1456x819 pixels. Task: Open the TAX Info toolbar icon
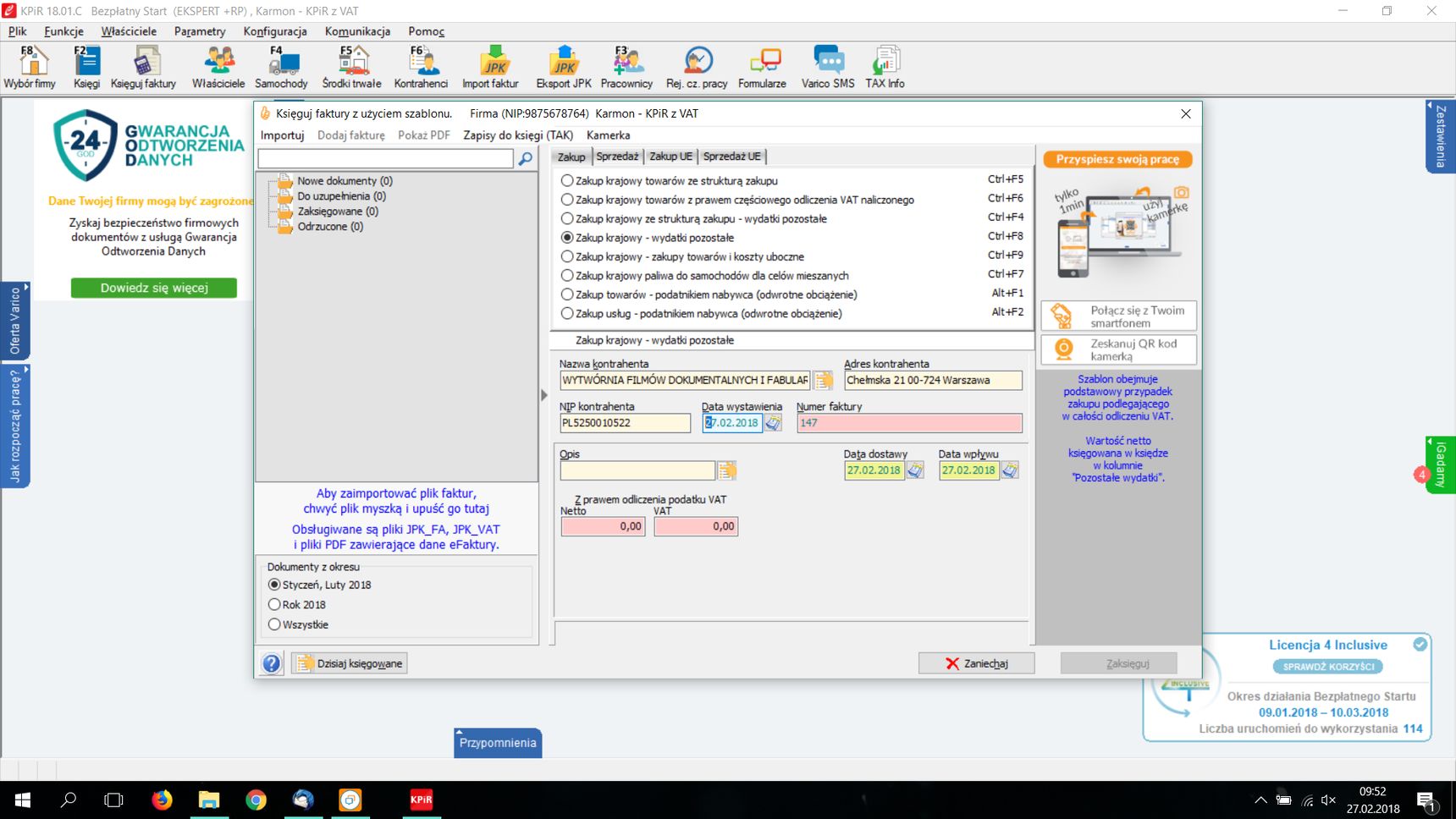pyautogui.click(x=885, y=67)
